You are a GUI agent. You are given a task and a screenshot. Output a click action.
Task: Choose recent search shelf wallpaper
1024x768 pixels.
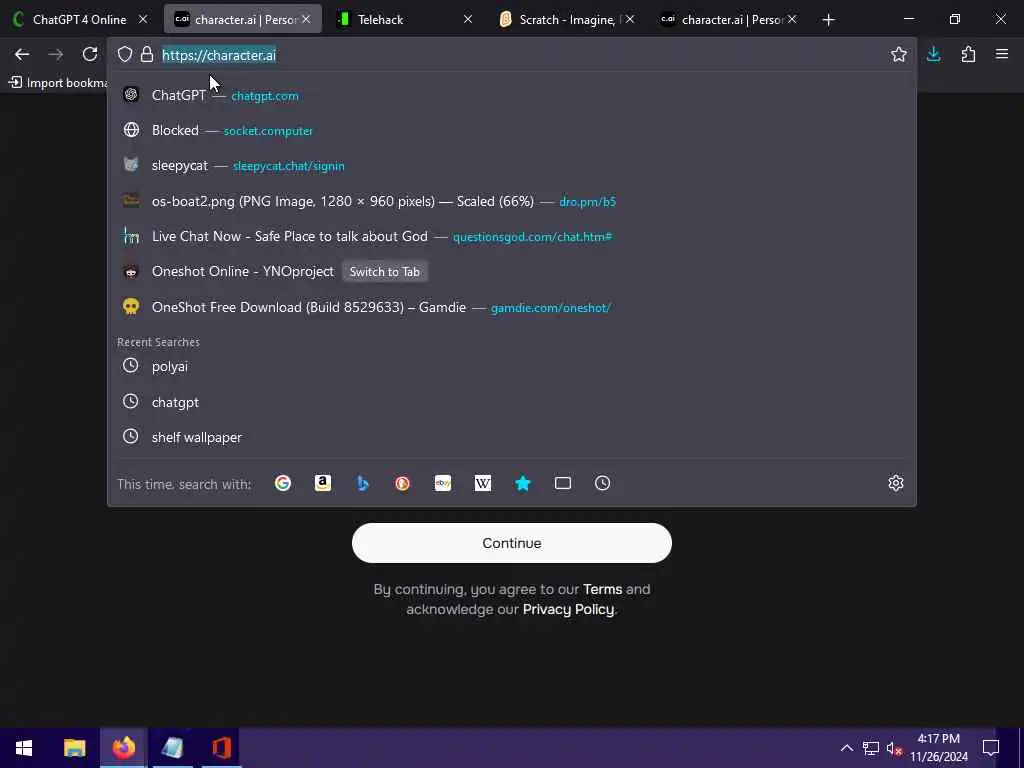[512, 437]
